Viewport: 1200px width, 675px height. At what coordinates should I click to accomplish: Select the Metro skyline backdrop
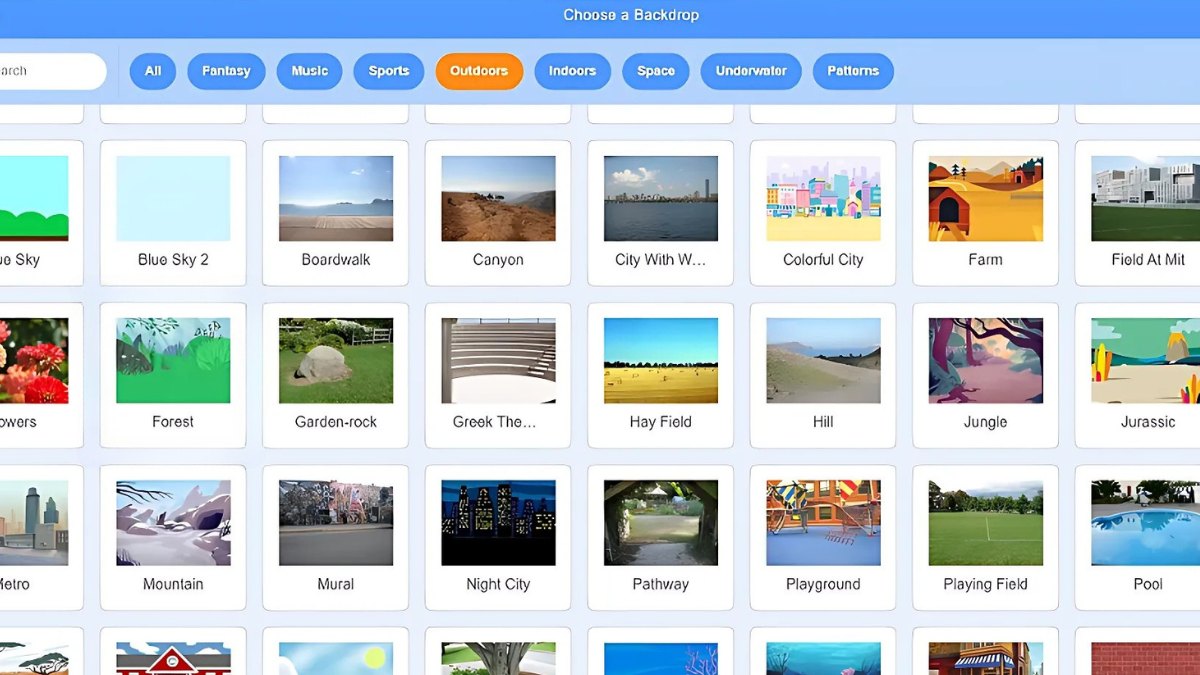coord(40,538)
